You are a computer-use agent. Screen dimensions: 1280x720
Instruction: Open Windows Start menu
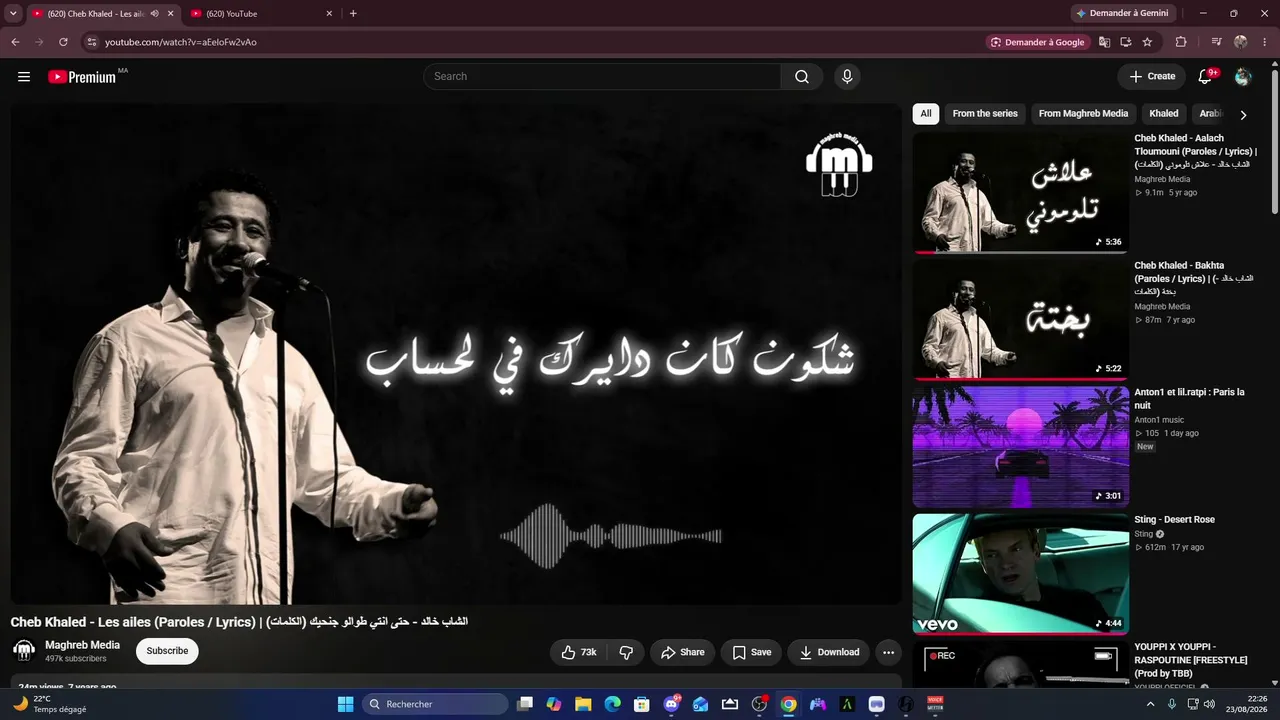(345, 704)
